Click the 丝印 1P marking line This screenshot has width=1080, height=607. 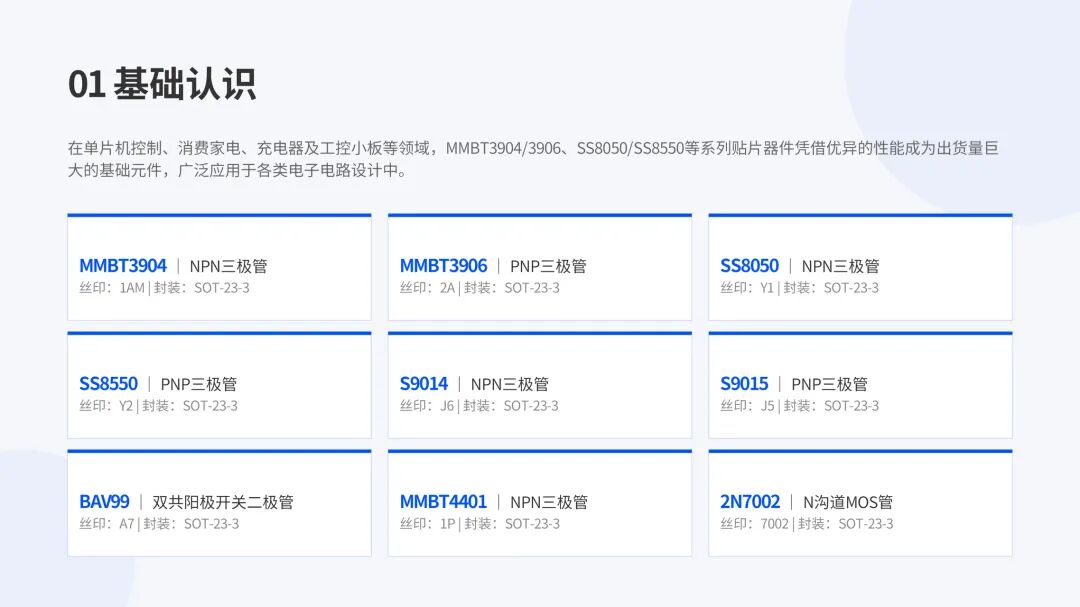pos(479,524)
